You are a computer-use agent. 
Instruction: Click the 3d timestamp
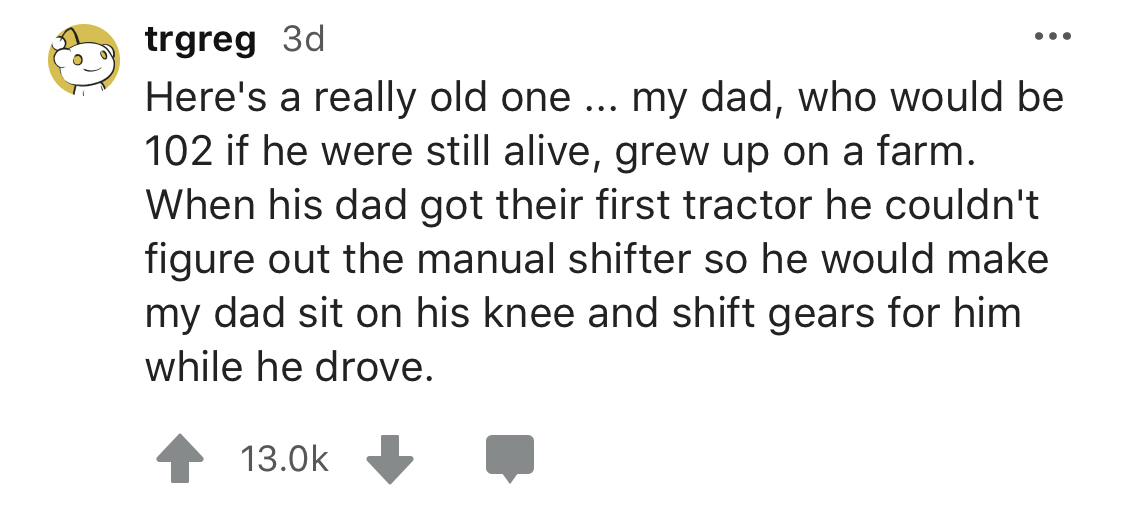(x=304, y=41)
